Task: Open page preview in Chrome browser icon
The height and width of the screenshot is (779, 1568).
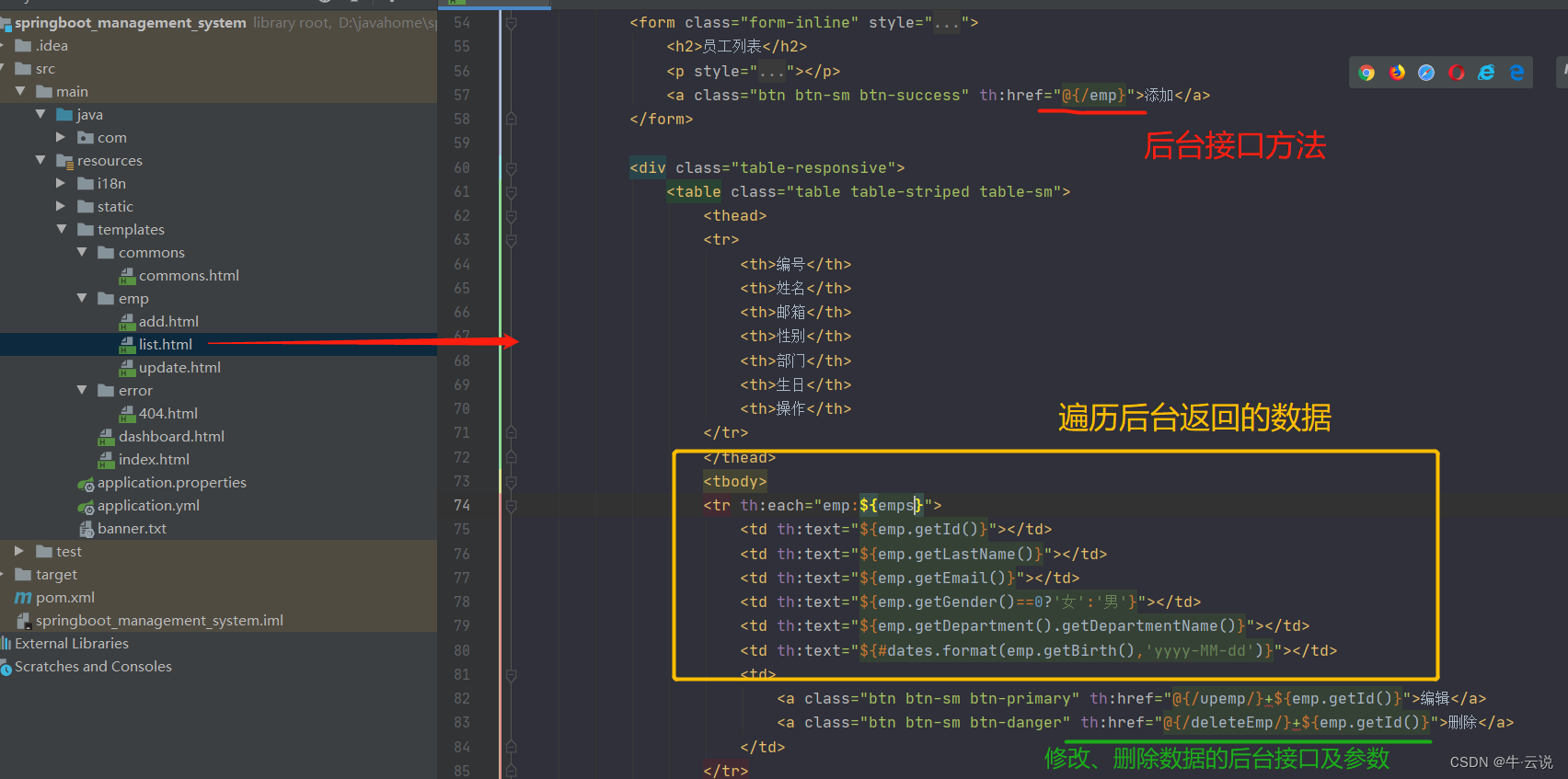Action: coord(1366,73)
